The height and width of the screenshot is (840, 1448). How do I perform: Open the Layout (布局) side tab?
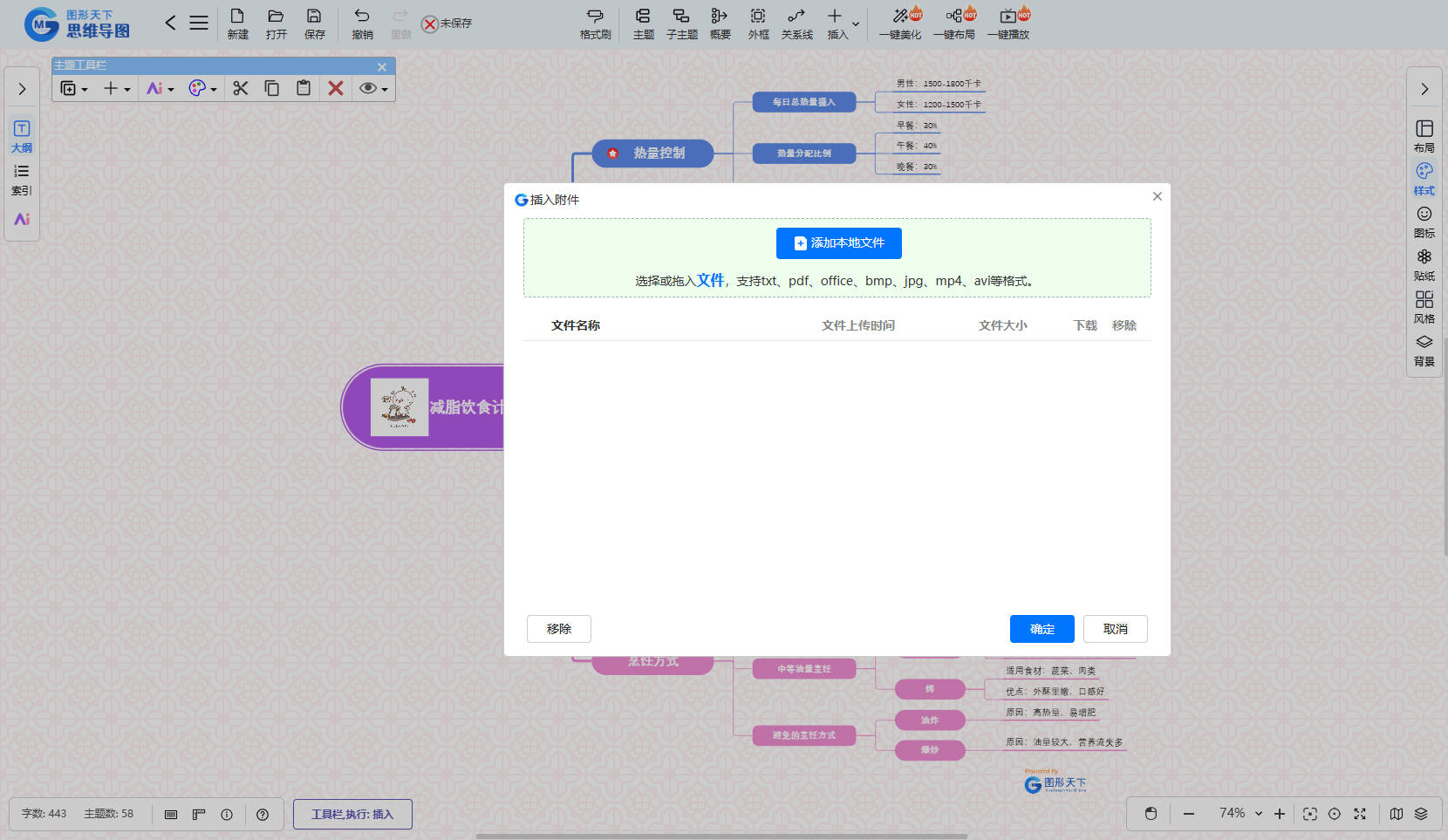[1424, 135]
